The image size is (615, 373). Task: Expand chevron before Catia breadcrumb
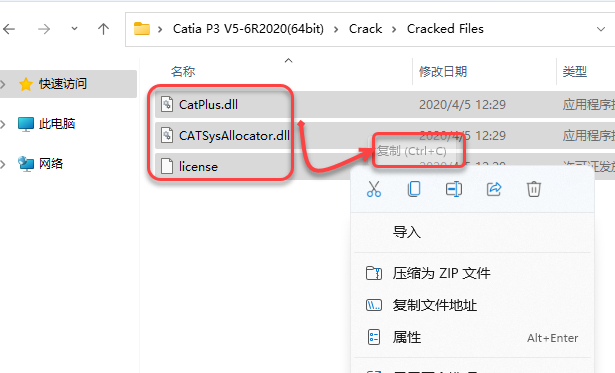(160, 29)
